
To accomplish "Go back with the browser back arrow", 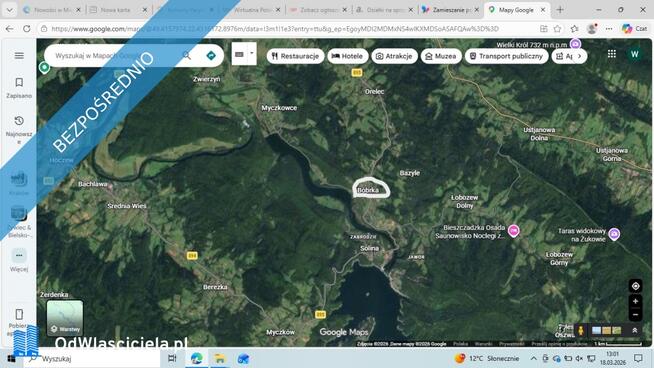I will (x=9, y=29).
